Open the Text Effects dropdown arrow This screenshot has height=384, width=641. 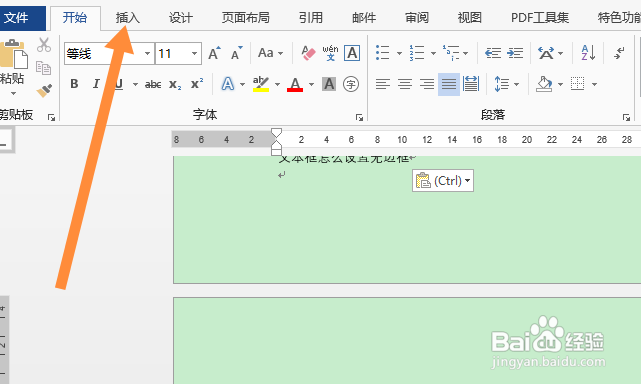coord(242,84)
